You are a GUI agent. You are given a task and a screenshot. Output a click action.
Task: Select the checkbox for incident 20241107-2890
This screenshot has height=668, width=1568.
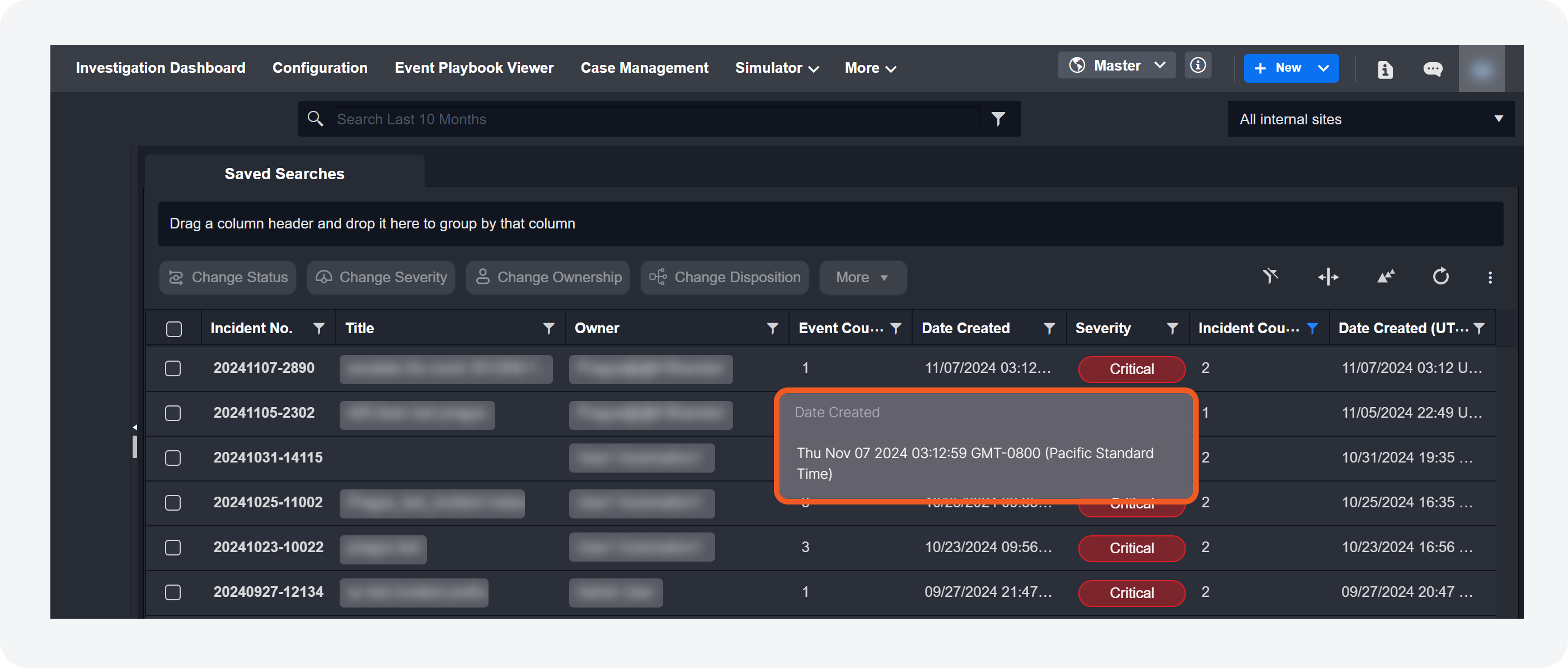(173, 368)
